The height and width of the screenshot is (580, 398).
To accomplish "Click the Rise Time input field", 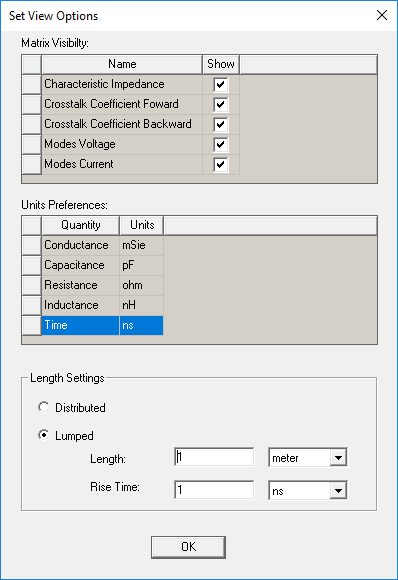I will click(x=214, y=490).
